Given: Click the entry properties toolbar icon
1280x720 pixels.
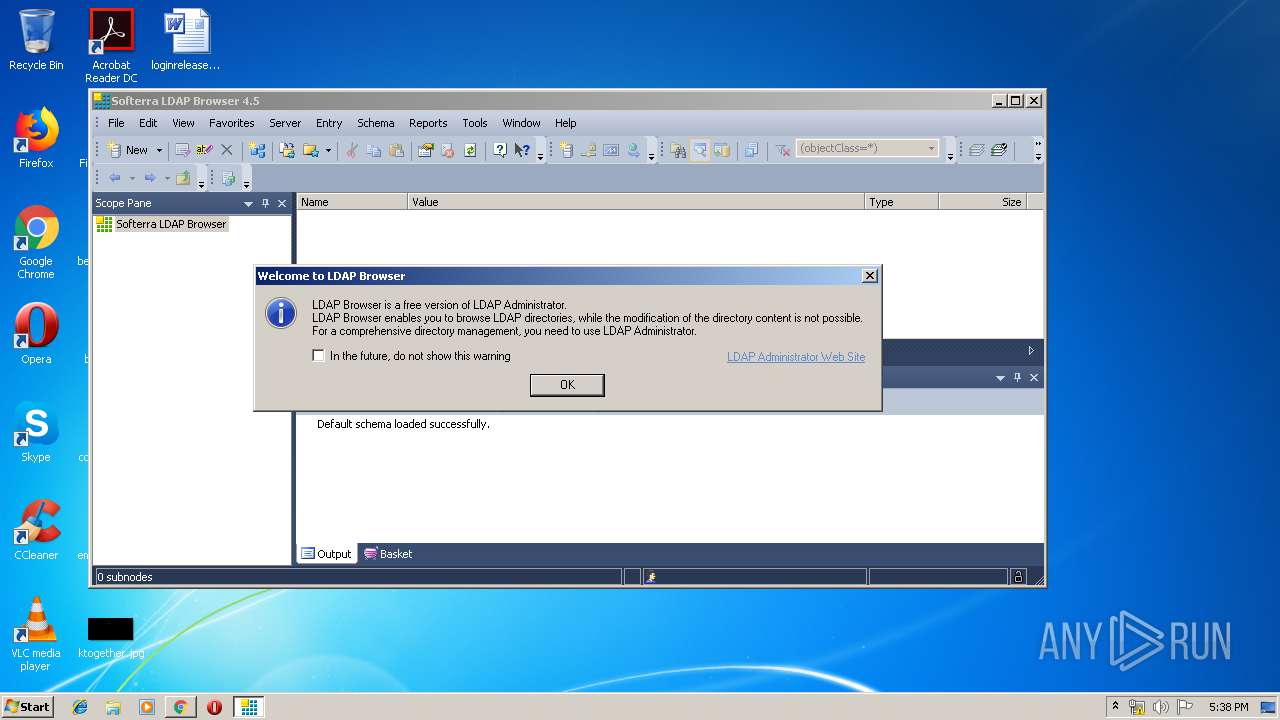Looking at the screenshot, I should point(426,150).
